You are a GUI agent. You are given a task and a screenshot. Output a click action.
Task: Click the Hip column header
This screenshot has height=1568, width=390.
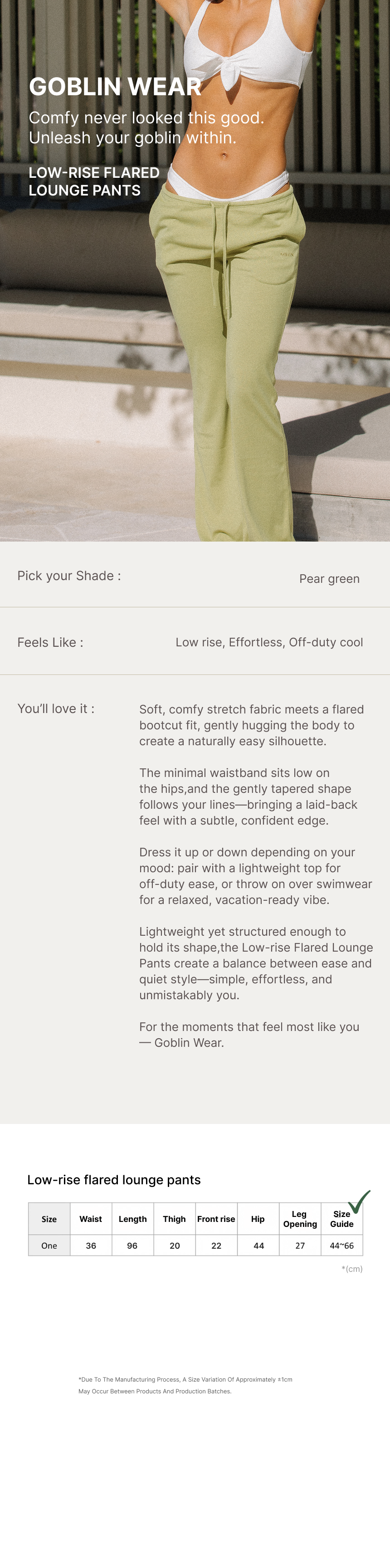pos(258,1219)
